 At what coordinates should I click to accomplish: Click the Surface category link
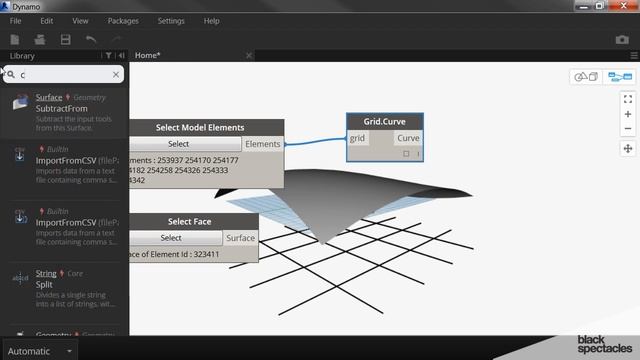click(49, 98)
